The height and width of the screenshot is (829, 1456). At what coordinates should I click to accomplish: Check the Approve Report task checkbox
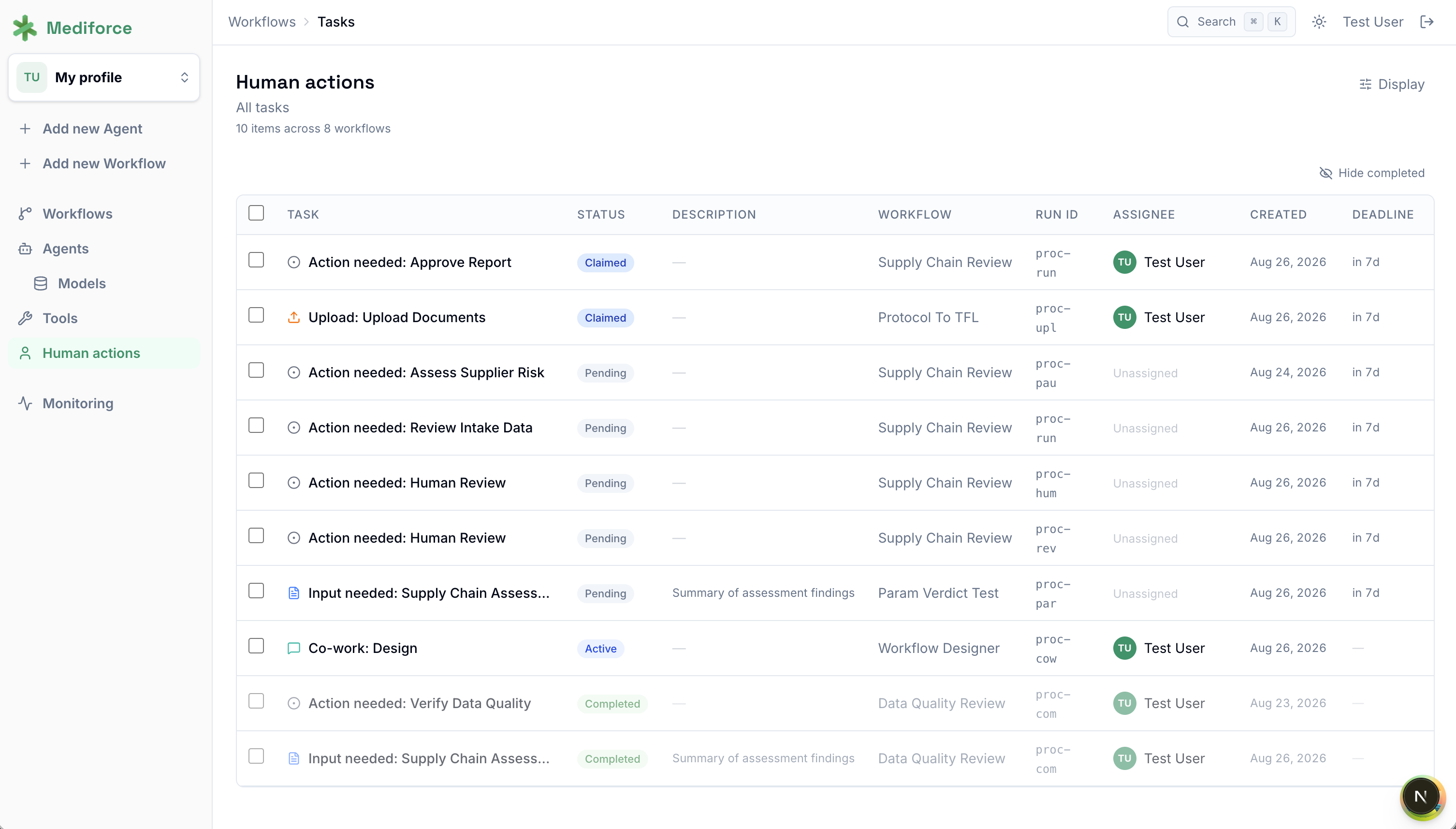click(x=256, y=260)
